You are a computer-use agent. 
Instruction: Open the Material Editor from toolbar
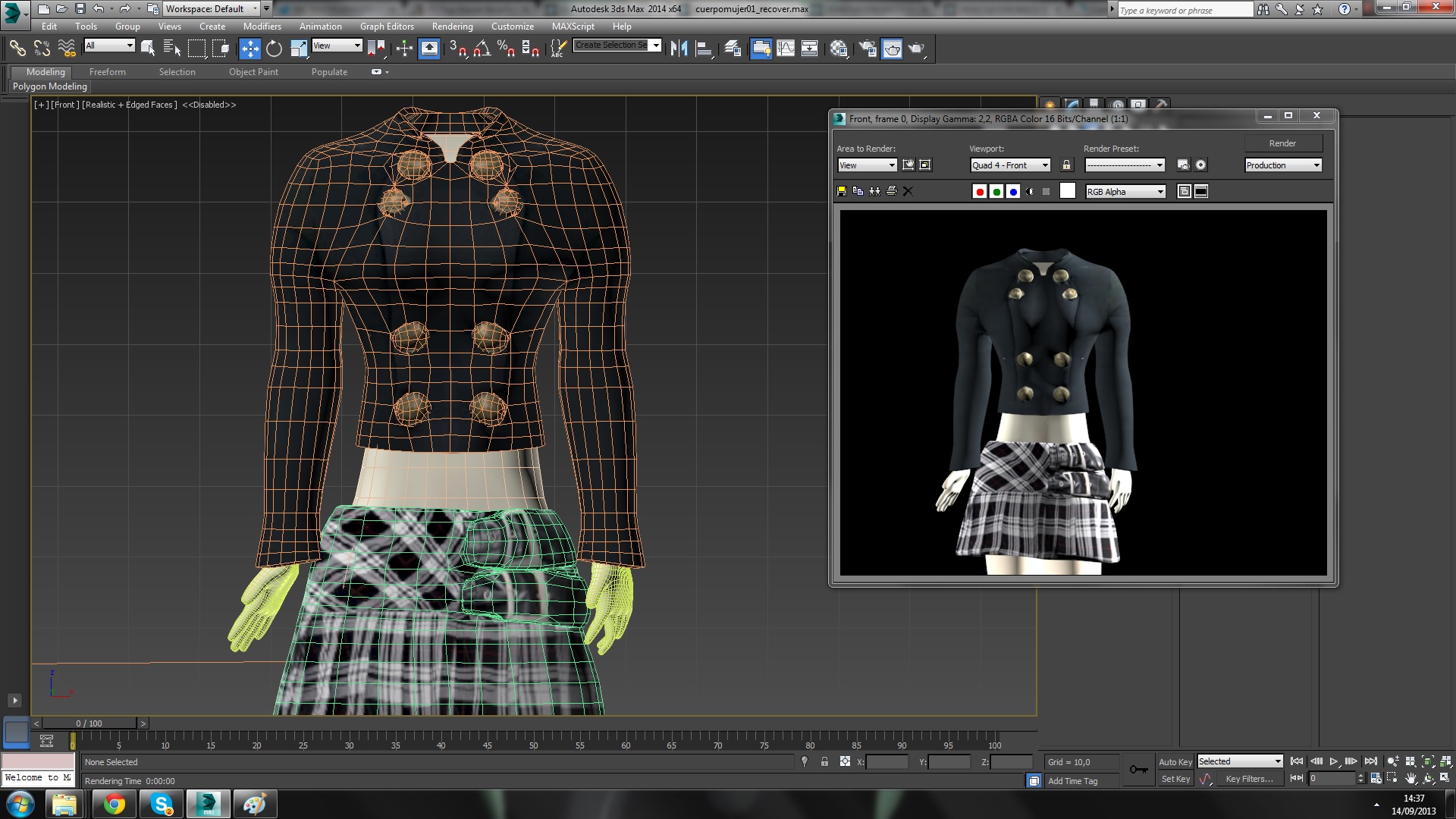point(839,49)
